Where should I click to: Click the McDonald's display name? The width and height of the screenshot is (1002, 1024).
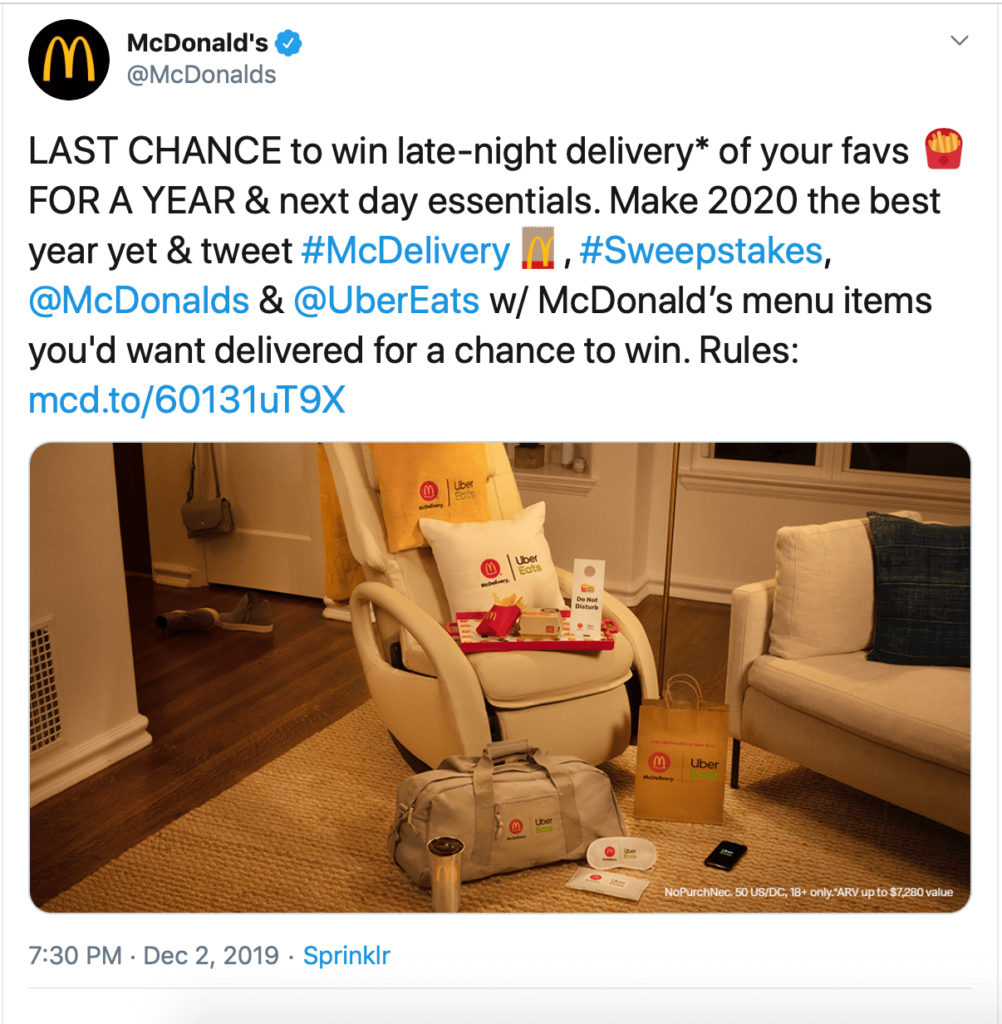tap(197, 43)
